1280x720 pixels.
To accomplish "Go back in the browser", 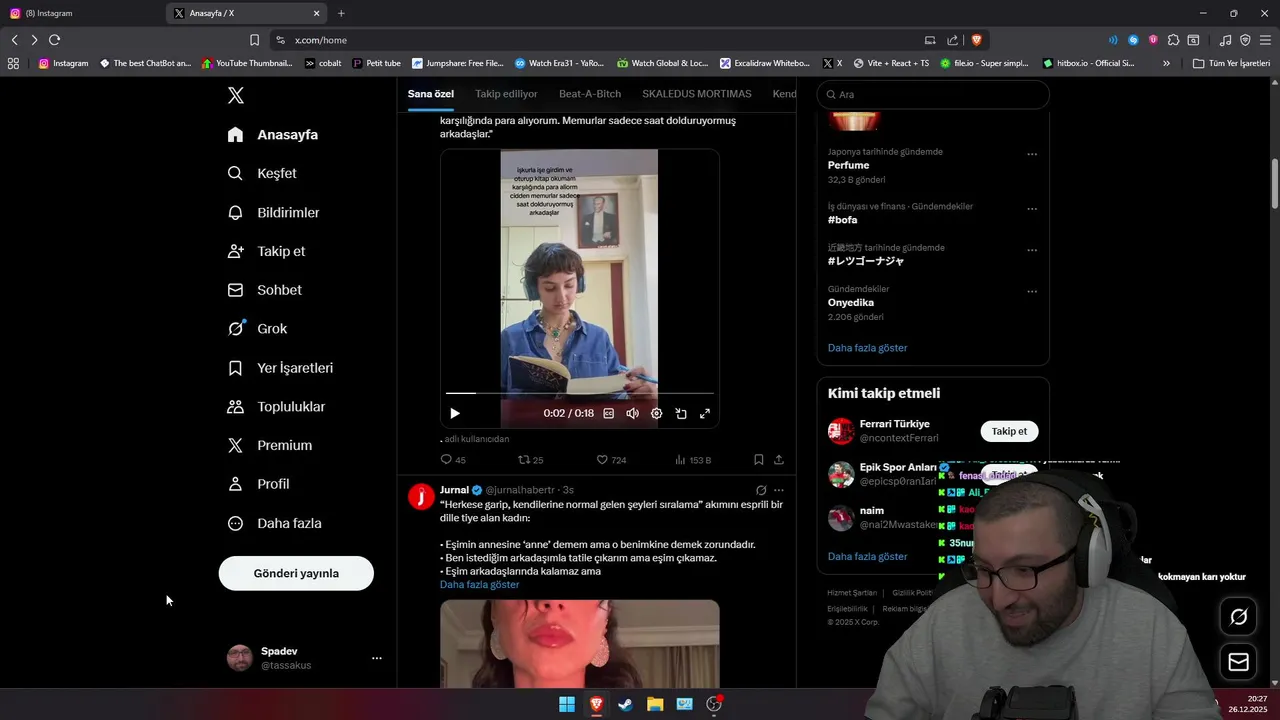I will (x=14, y=40).
